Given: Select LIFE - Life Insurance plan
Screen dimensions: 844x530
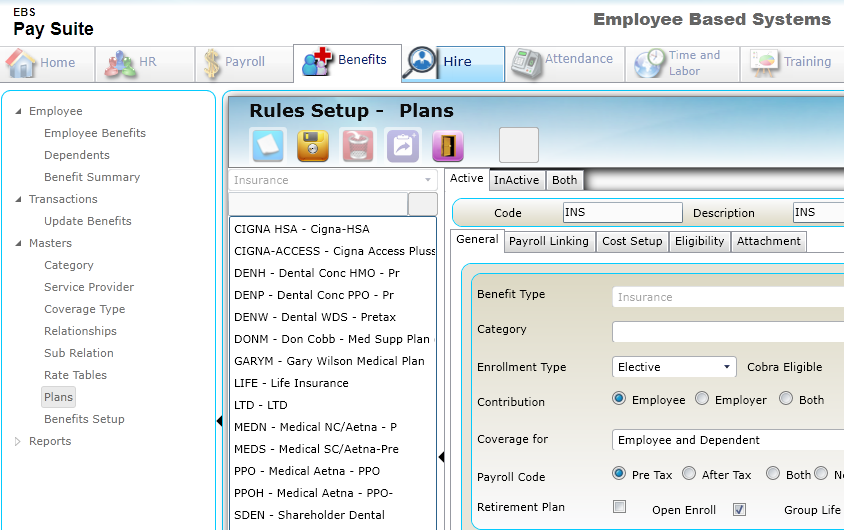Looking at the screenshot, I should [x=291, y=383].
